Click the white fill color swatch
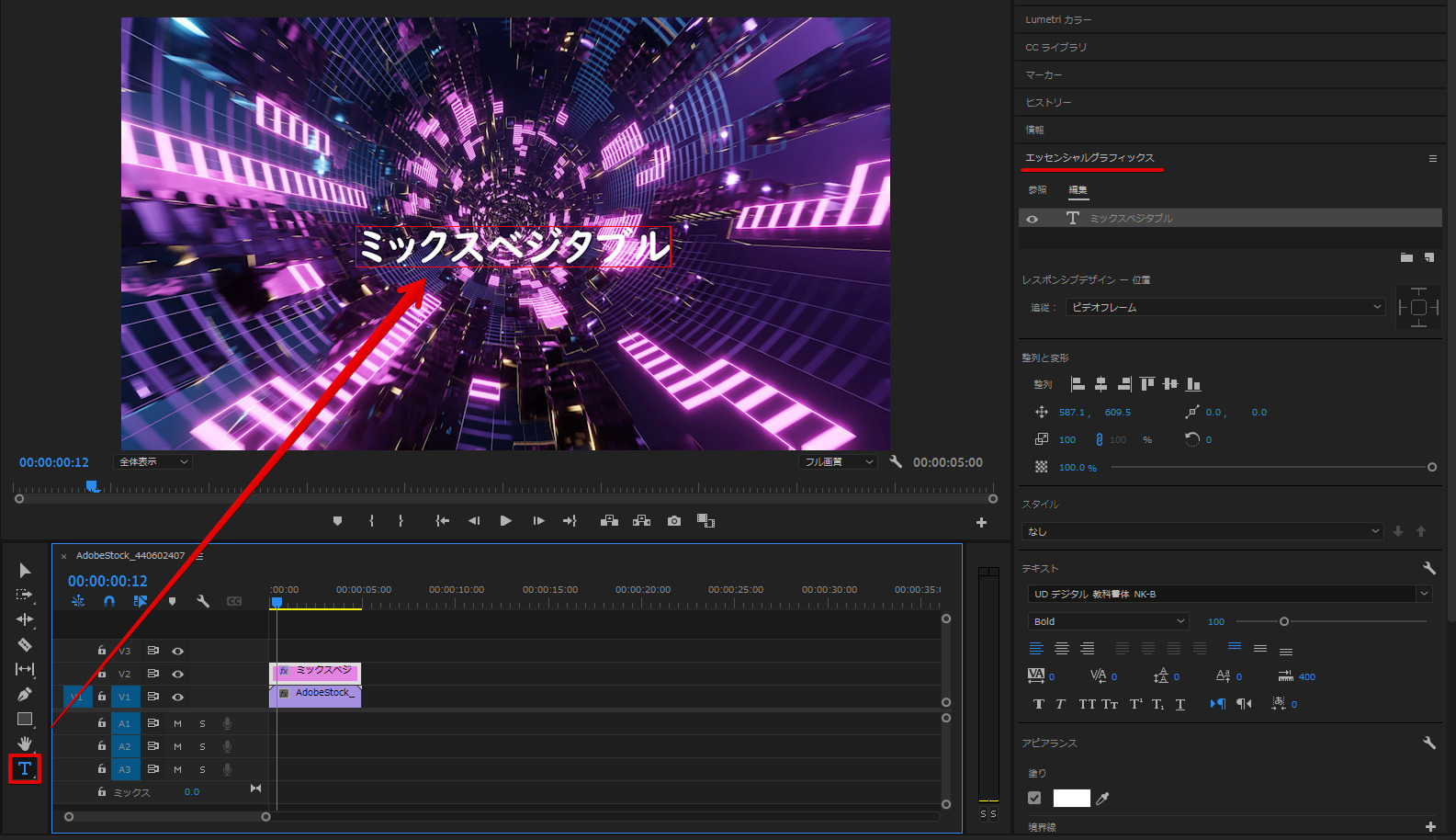The width and height of the screenshot is (1456, 840). click(1071, 799)
